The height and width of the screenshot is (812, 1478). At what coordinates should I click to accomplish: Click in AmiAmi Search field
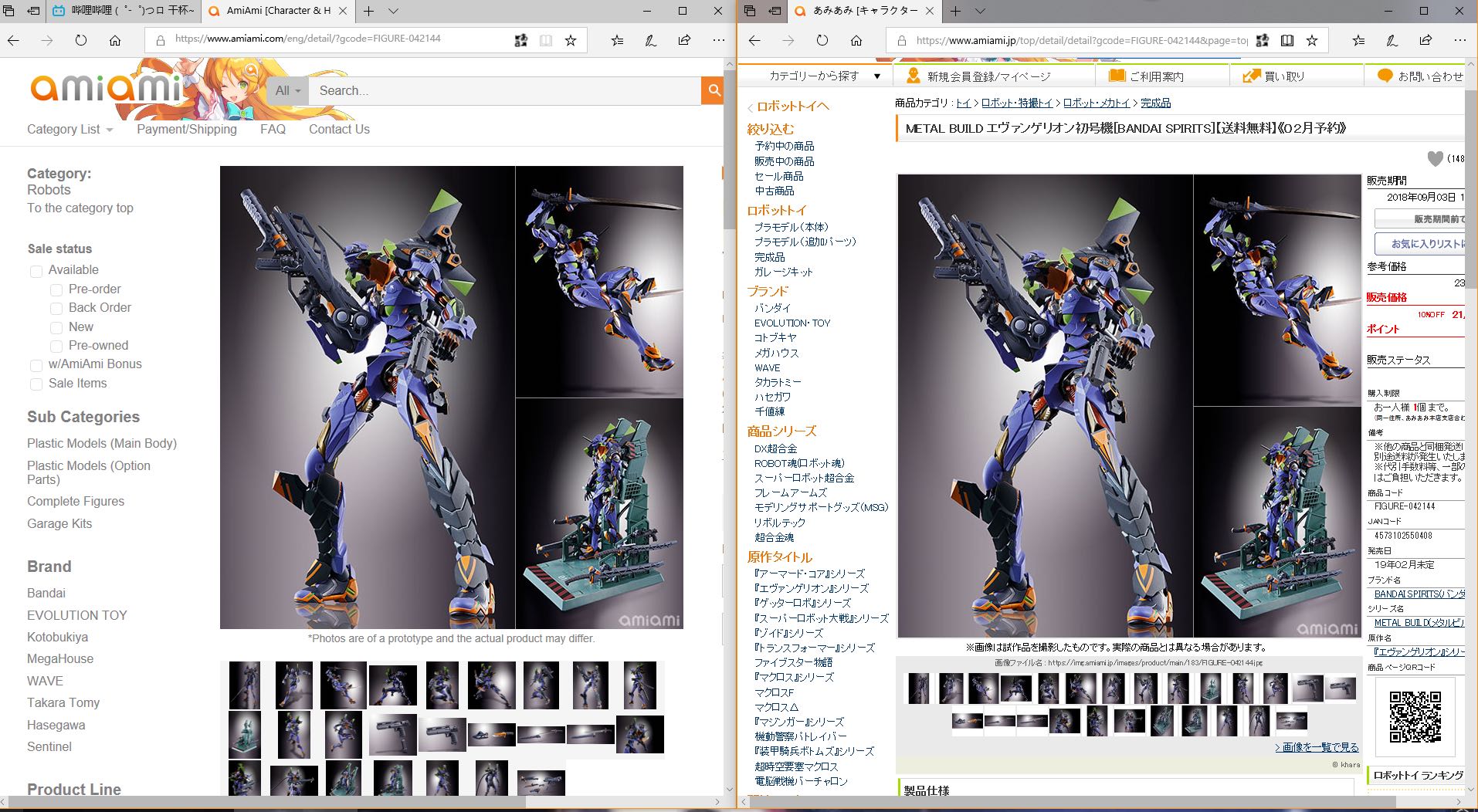tap(504, 90)
